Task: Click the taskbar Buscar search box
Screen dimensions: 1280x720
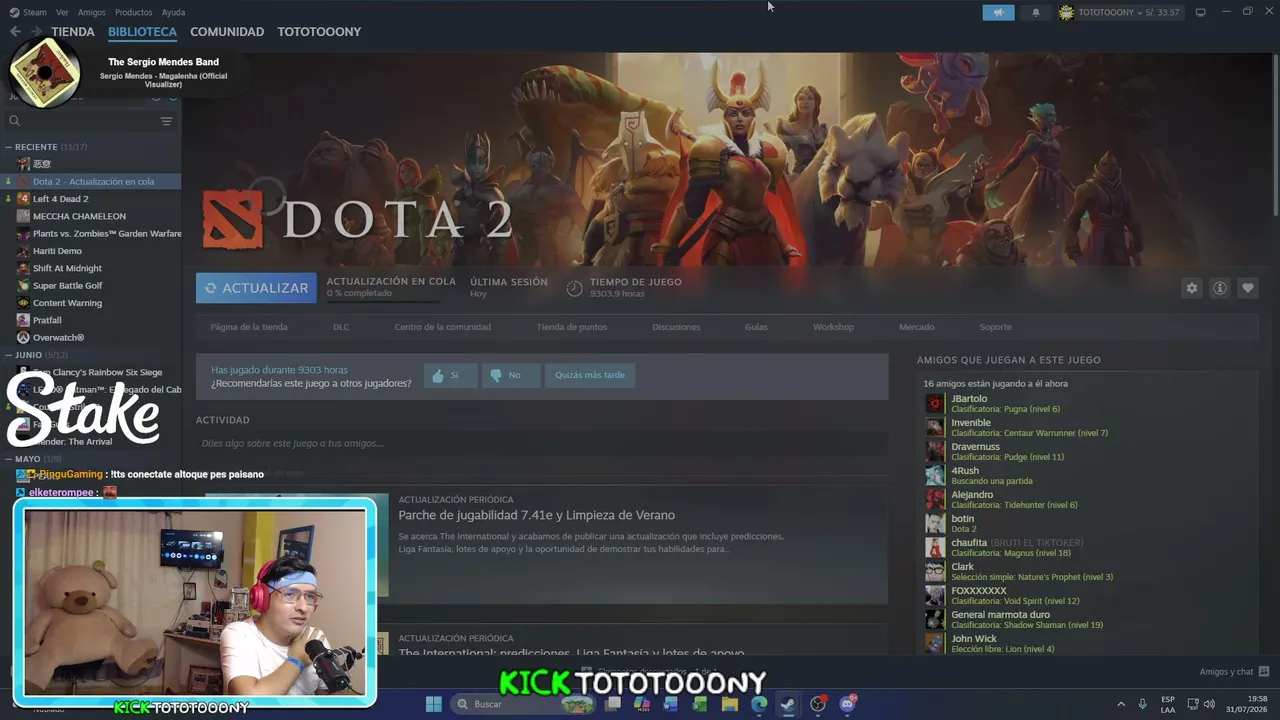Action: (x=522, y=704)
